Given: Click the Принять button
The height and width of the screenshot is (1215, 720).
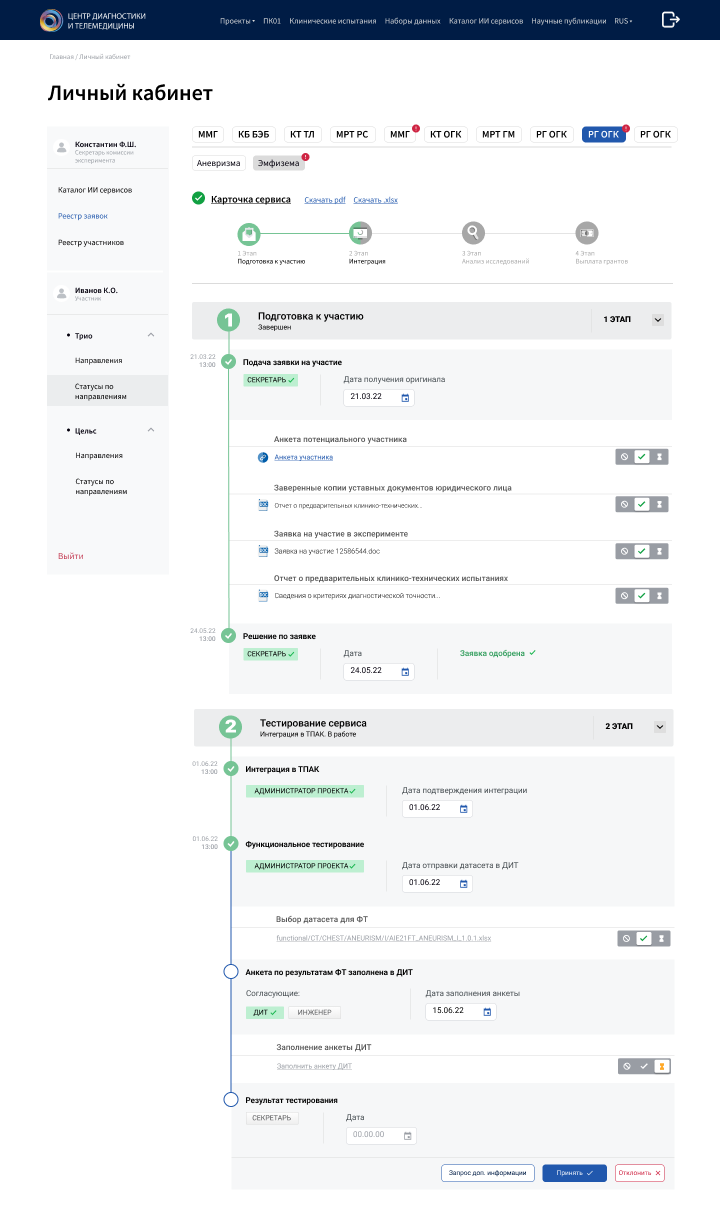Looking at the screenshot, I should point(574,1173).
